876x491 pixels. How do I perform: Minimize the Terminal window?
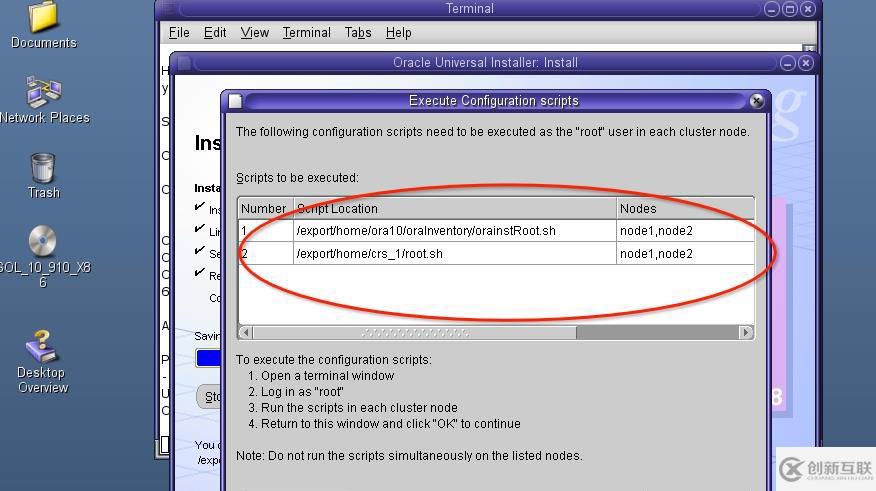tap(772, 9)
